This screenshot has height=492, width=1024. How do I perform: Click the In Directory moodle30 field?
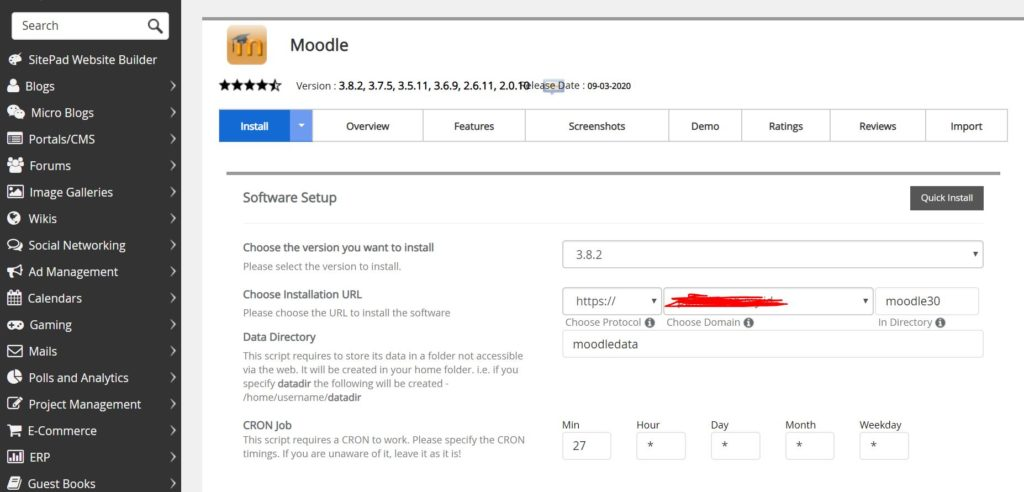[x=927, y=301]
